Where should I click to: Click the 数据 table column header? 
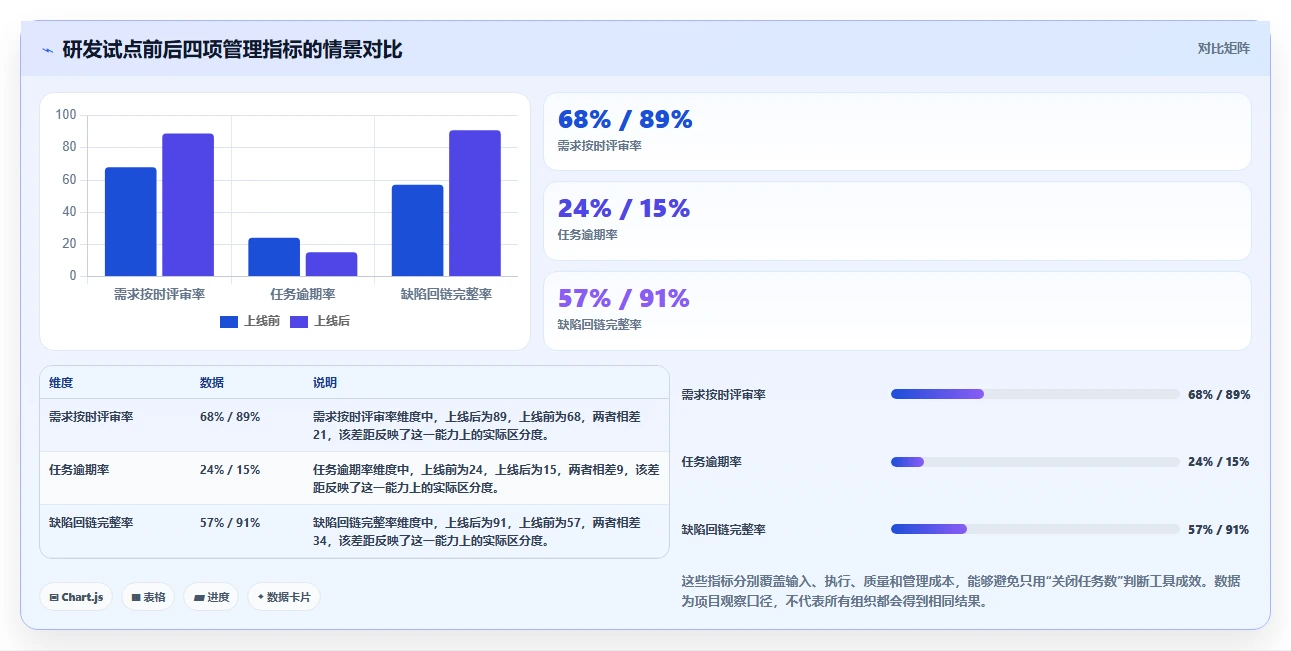pyautogui.click(x=212, y=383)
